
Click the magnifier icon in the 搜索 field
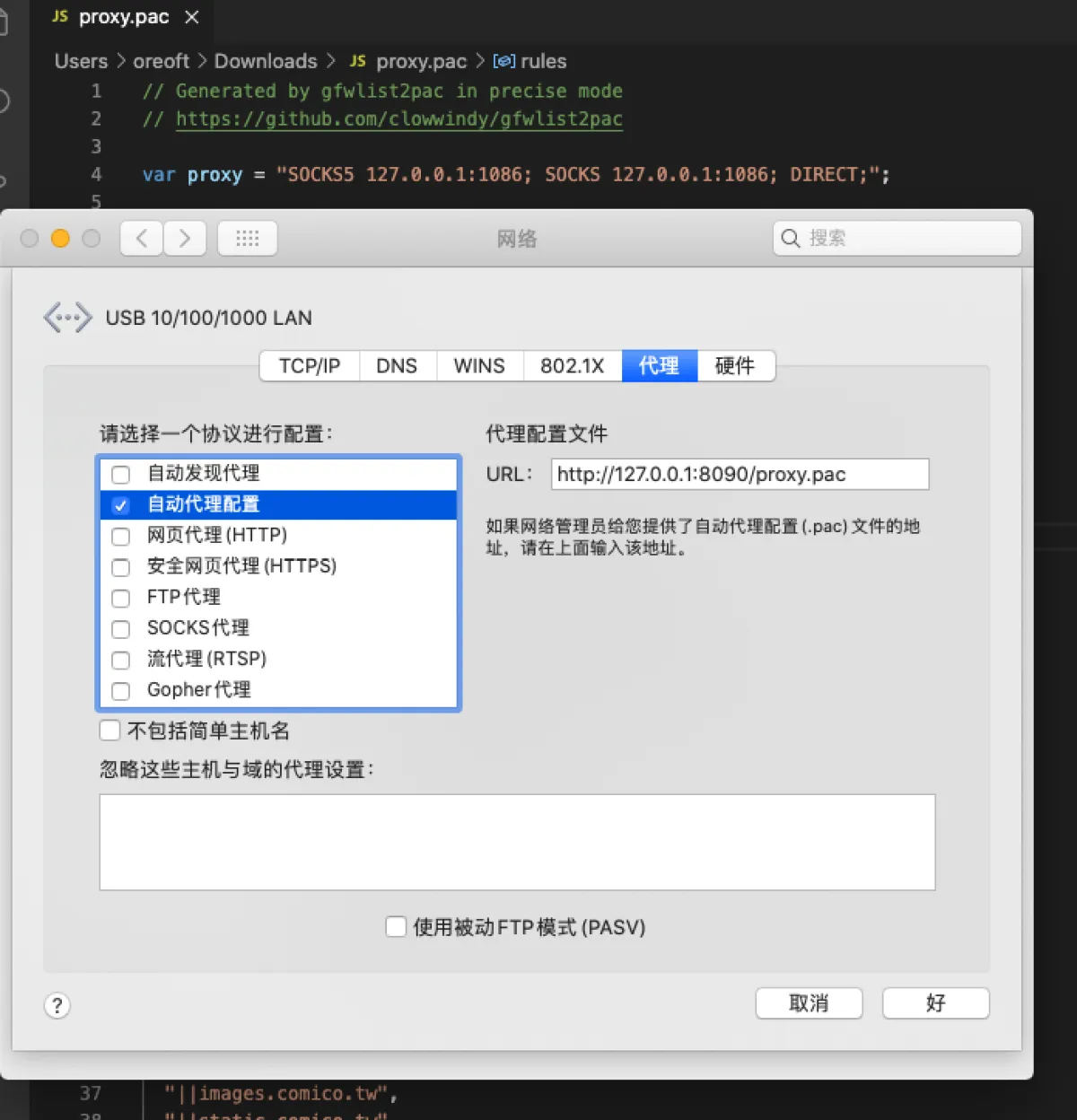pyautogui.click(x=790, y=238)
